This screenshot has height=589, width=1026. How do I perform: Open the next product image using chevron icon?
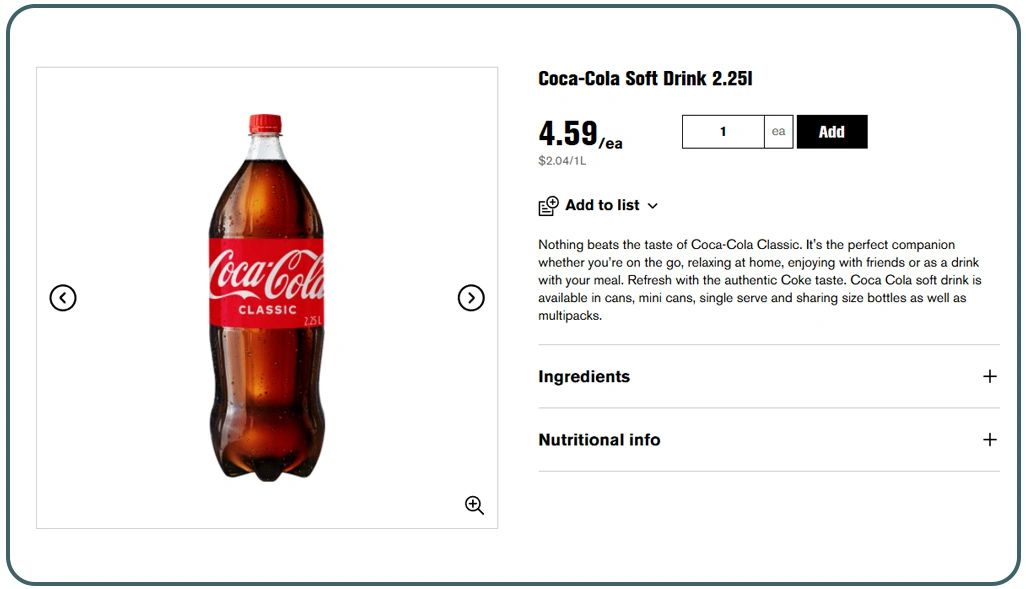click(x=471, y=297)
